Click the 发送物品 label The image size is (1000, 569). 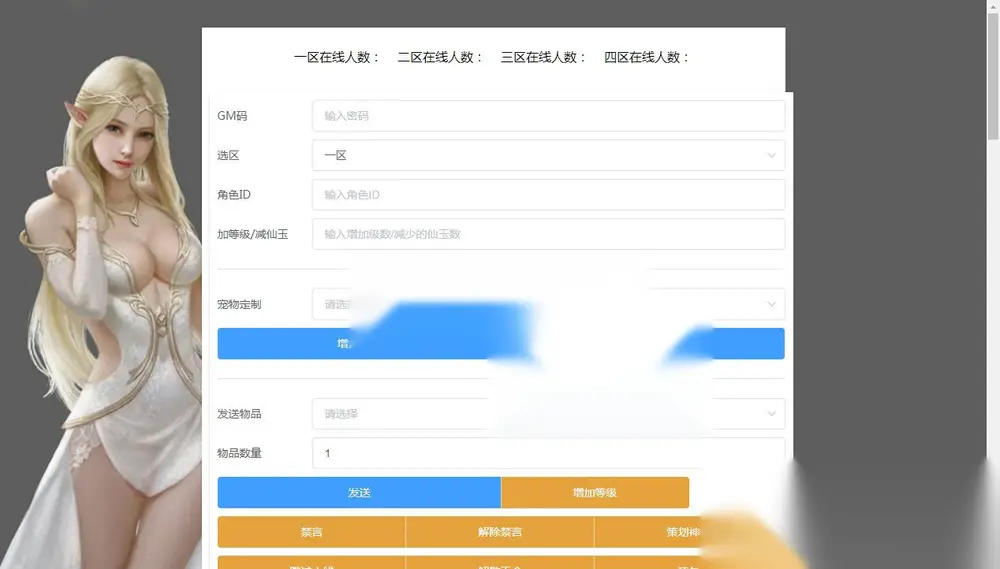(239, 414)
